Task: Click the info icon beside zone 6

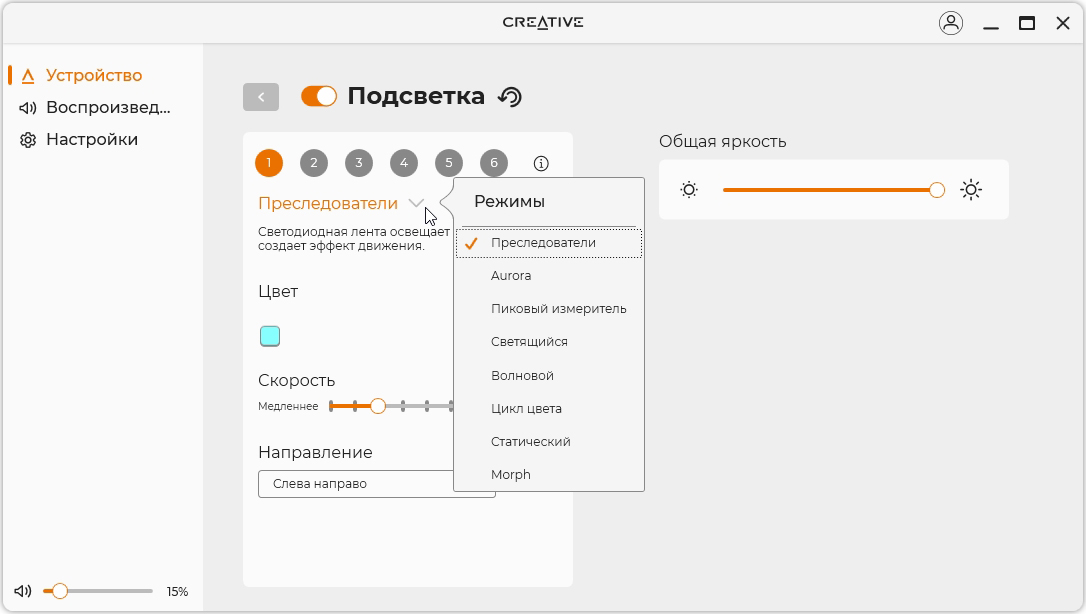Action: point(541,163)
